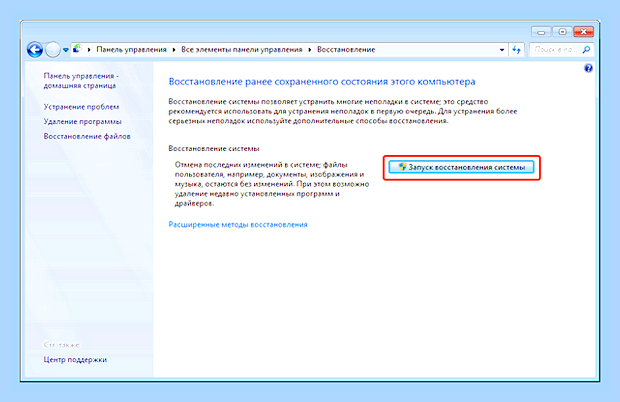Click the page title Восстановление ранее сохраненного состояния
Viewport: 620px width, 402px height.
[322, 82]
